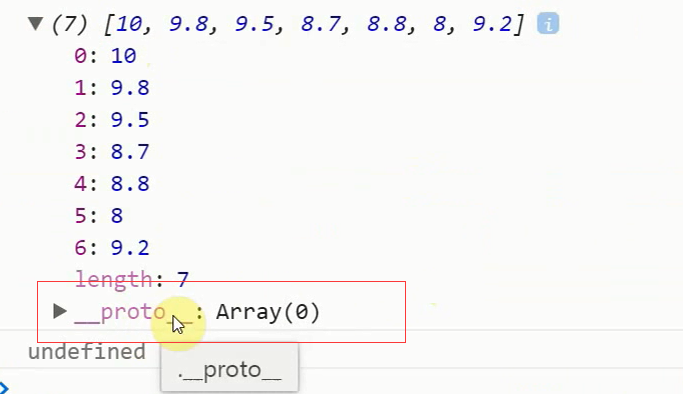Collapse the (7) array disclosure triangle

coord(35,24)
